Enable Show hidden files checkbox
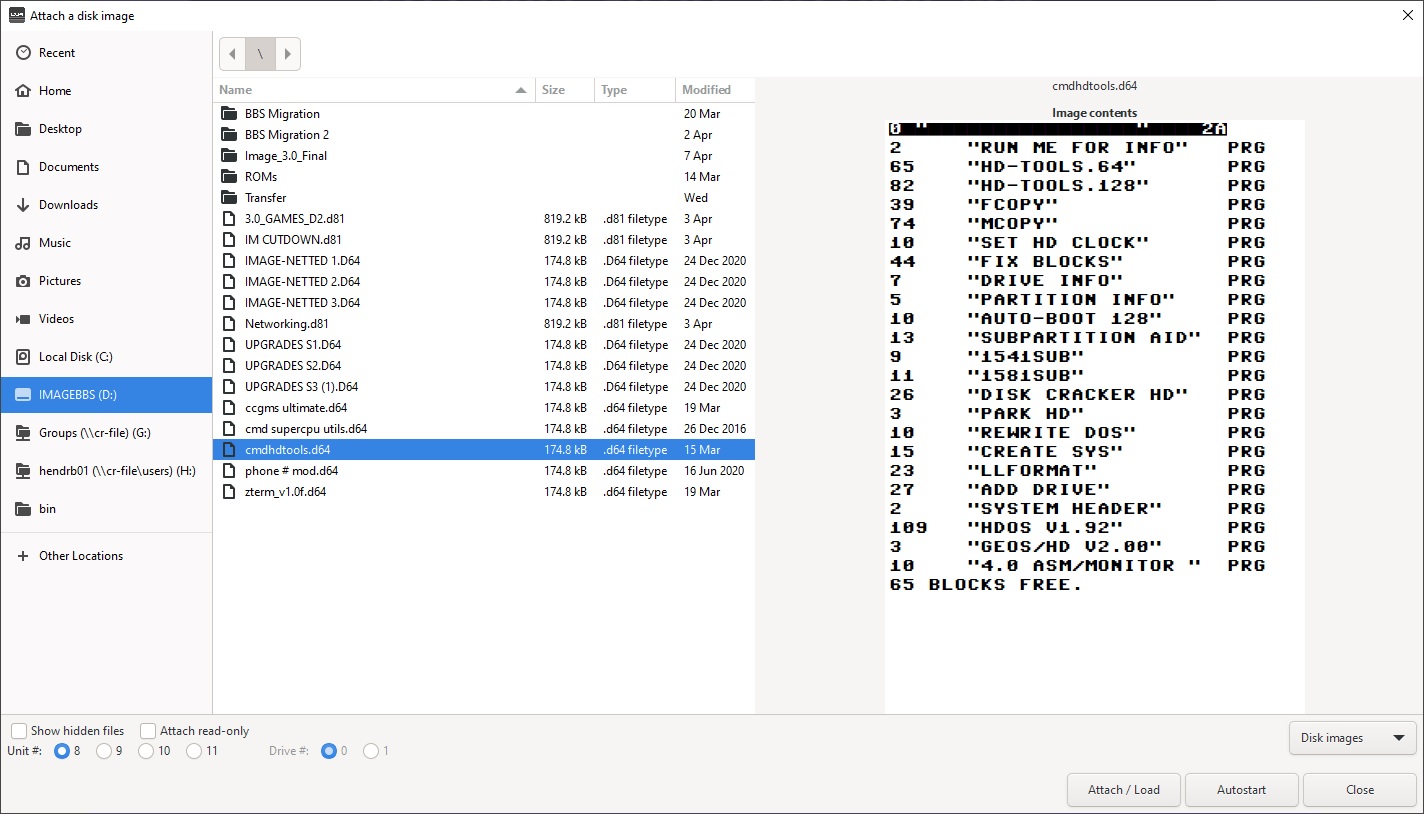The width and height of the screenshot is (1424, 814). click(x=19, y=731)
